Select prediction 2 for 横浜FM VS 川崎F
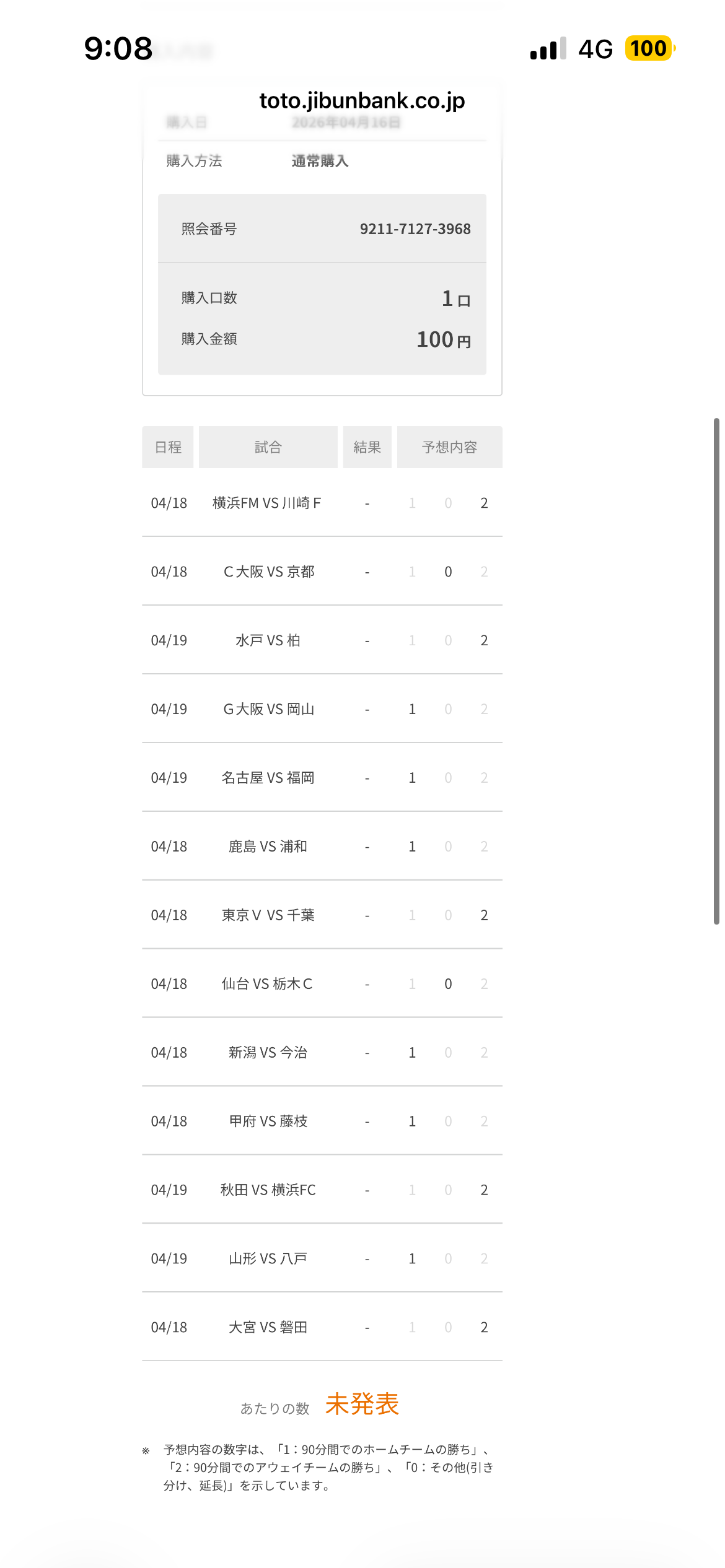This screenshot has width=725, height=1568. pos(484,503)
